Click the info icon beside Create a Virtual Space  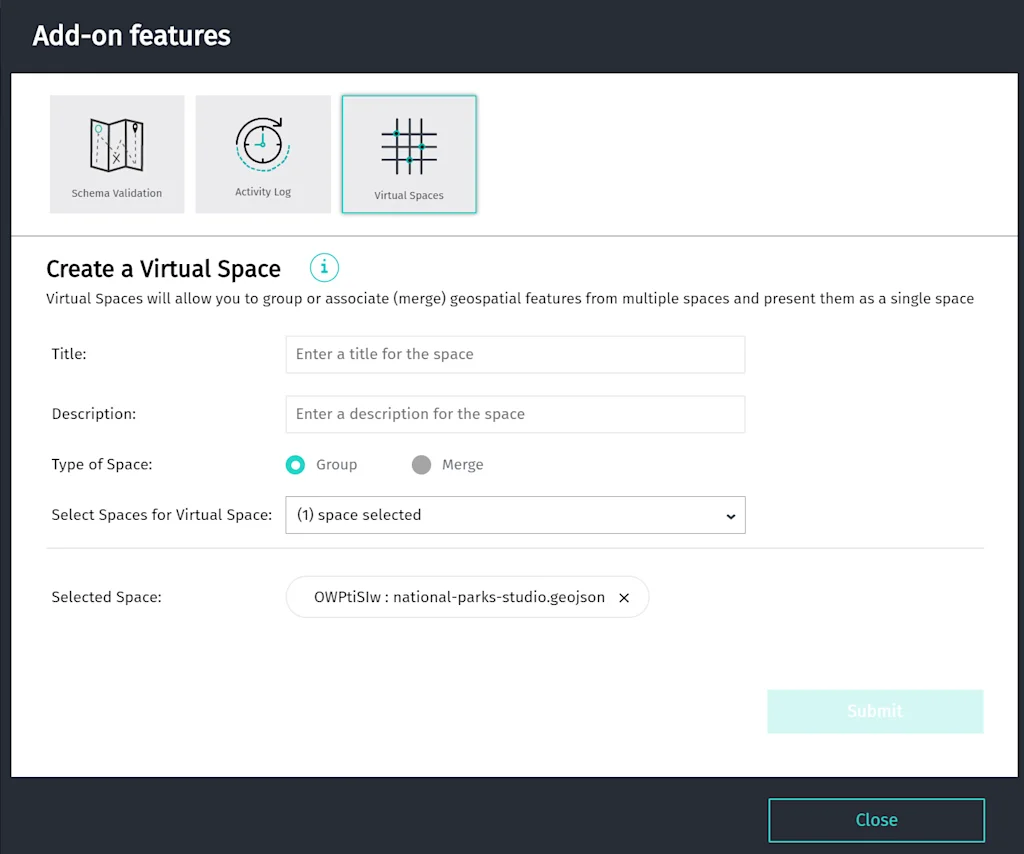(324, 268)
